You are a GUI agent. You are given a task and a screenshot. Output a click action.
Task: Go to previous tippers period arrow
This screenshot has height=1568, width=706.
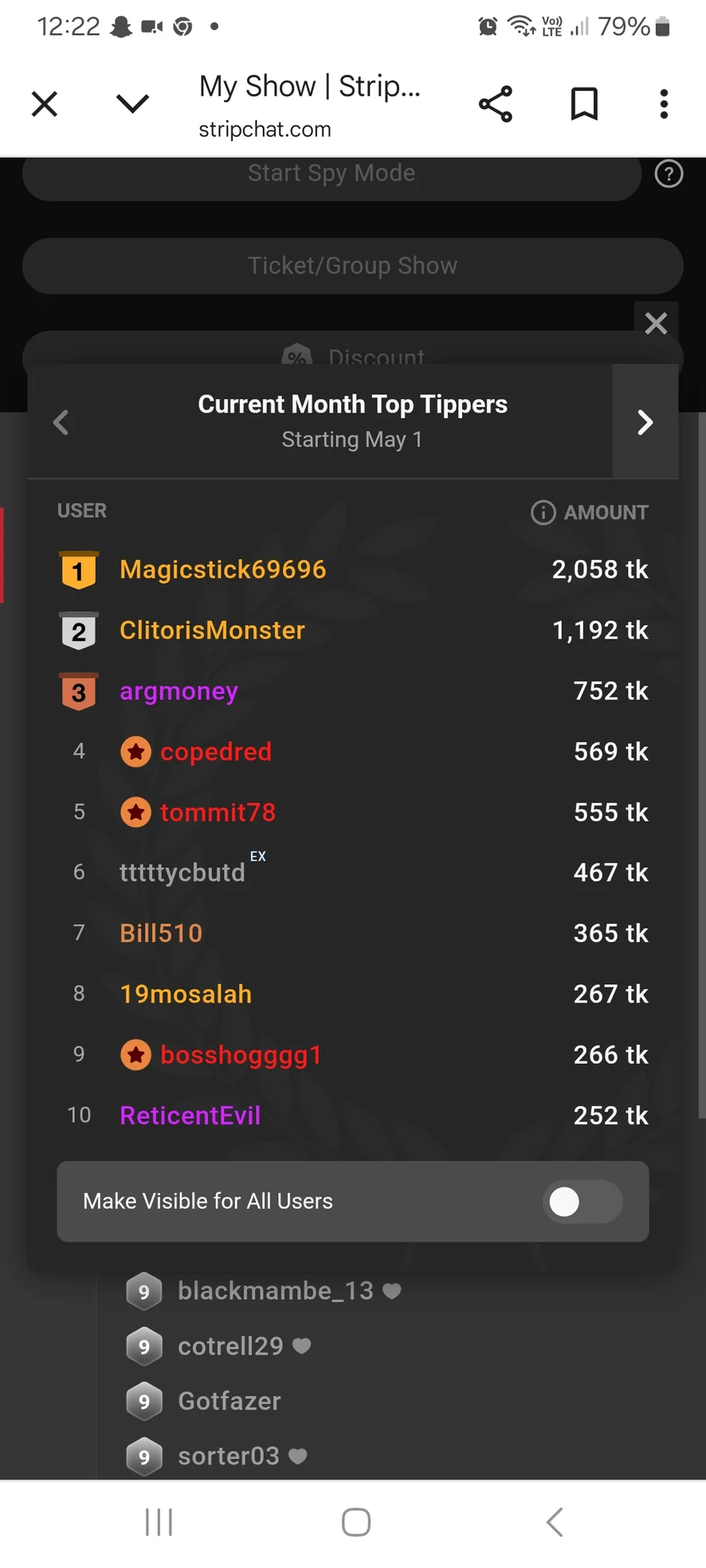click(61, 422)
